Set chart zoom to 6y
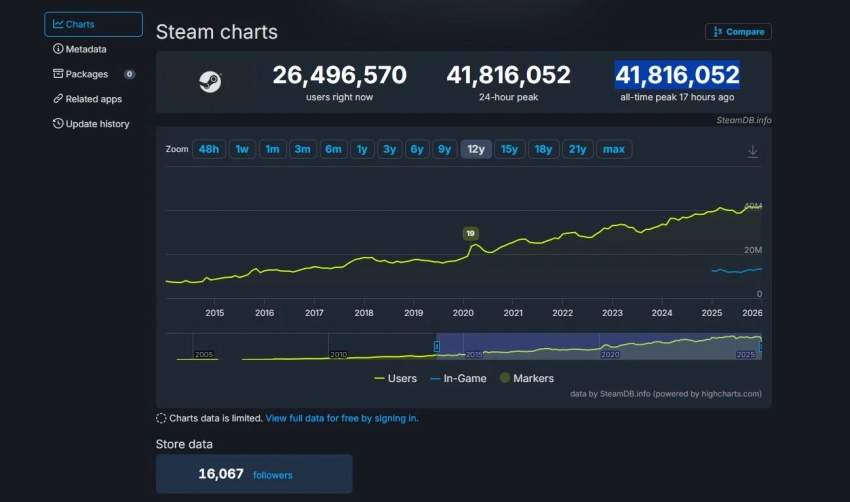The width and height of the screenshot is (850, 502). pos(417,149)
